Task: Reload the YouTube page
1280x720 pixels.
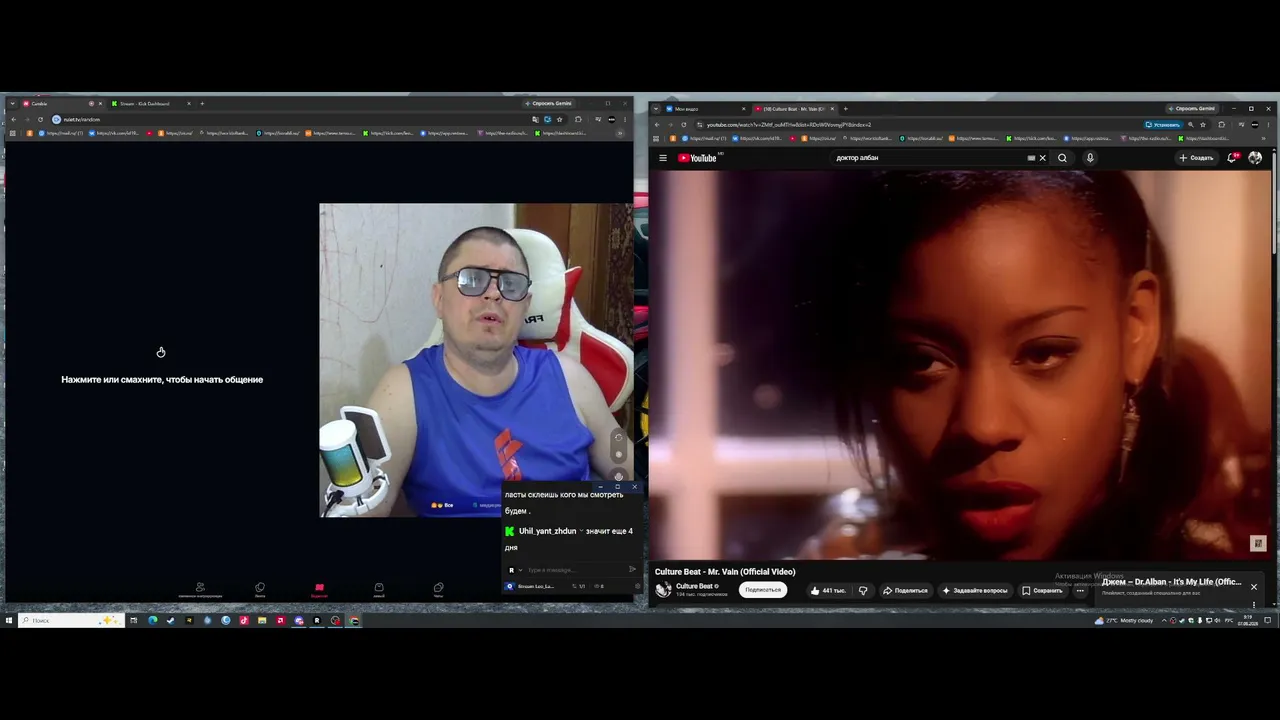Action: point(684,125)
